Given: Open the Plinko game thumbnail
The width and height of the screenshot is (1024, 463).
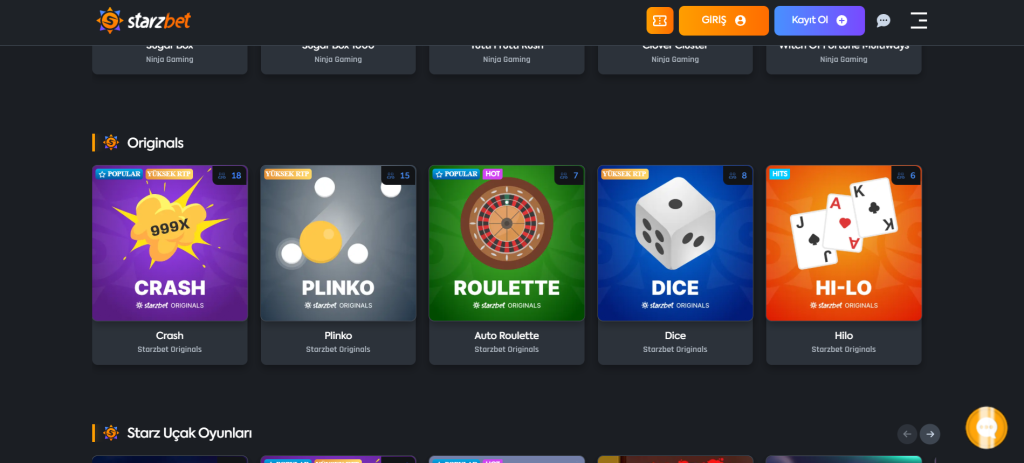Looking at the screenshot, I should coord(338,243).
